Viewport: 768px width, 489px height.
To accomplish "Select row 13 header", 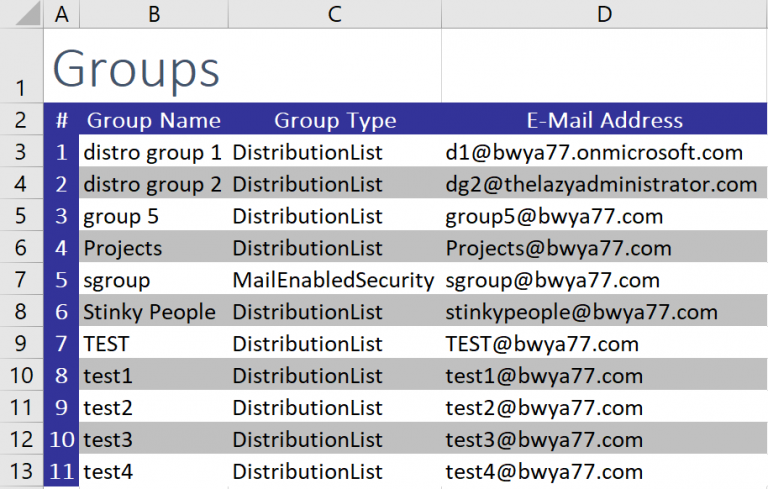I will [21, 471].
